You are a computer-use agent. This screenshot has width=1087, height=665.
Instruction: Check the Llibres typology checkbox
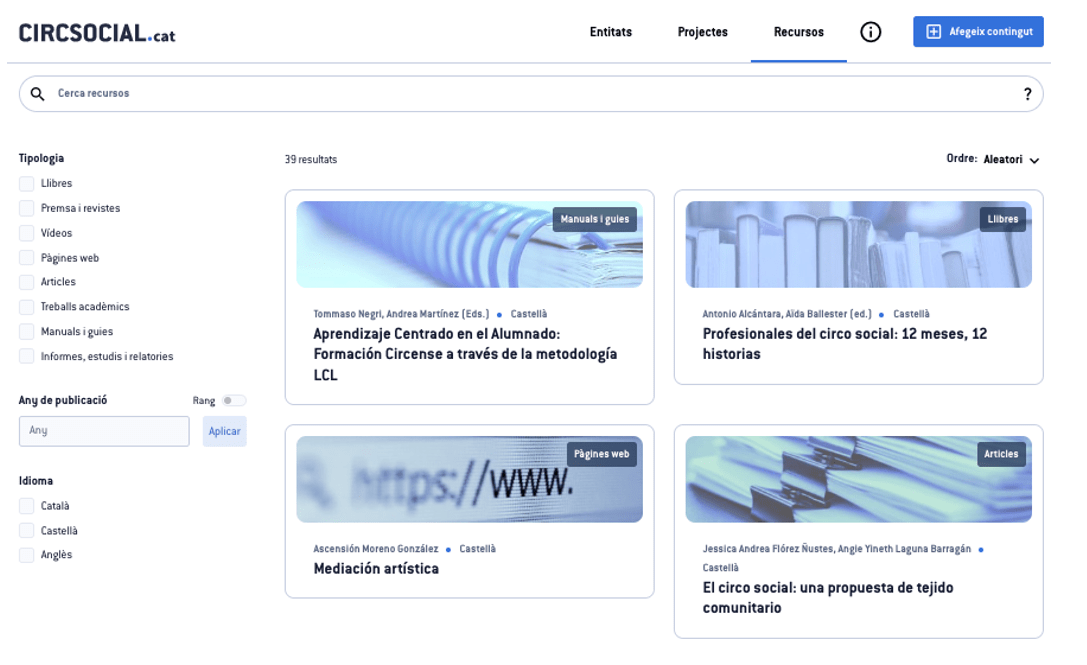click(x=27, y=184)
